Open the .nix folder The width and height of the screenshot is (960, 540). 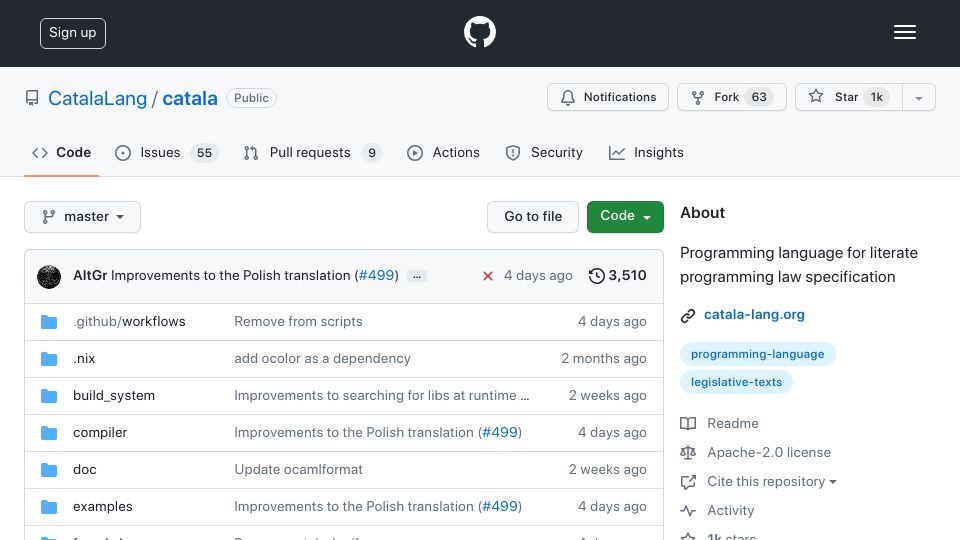point(84,359)
